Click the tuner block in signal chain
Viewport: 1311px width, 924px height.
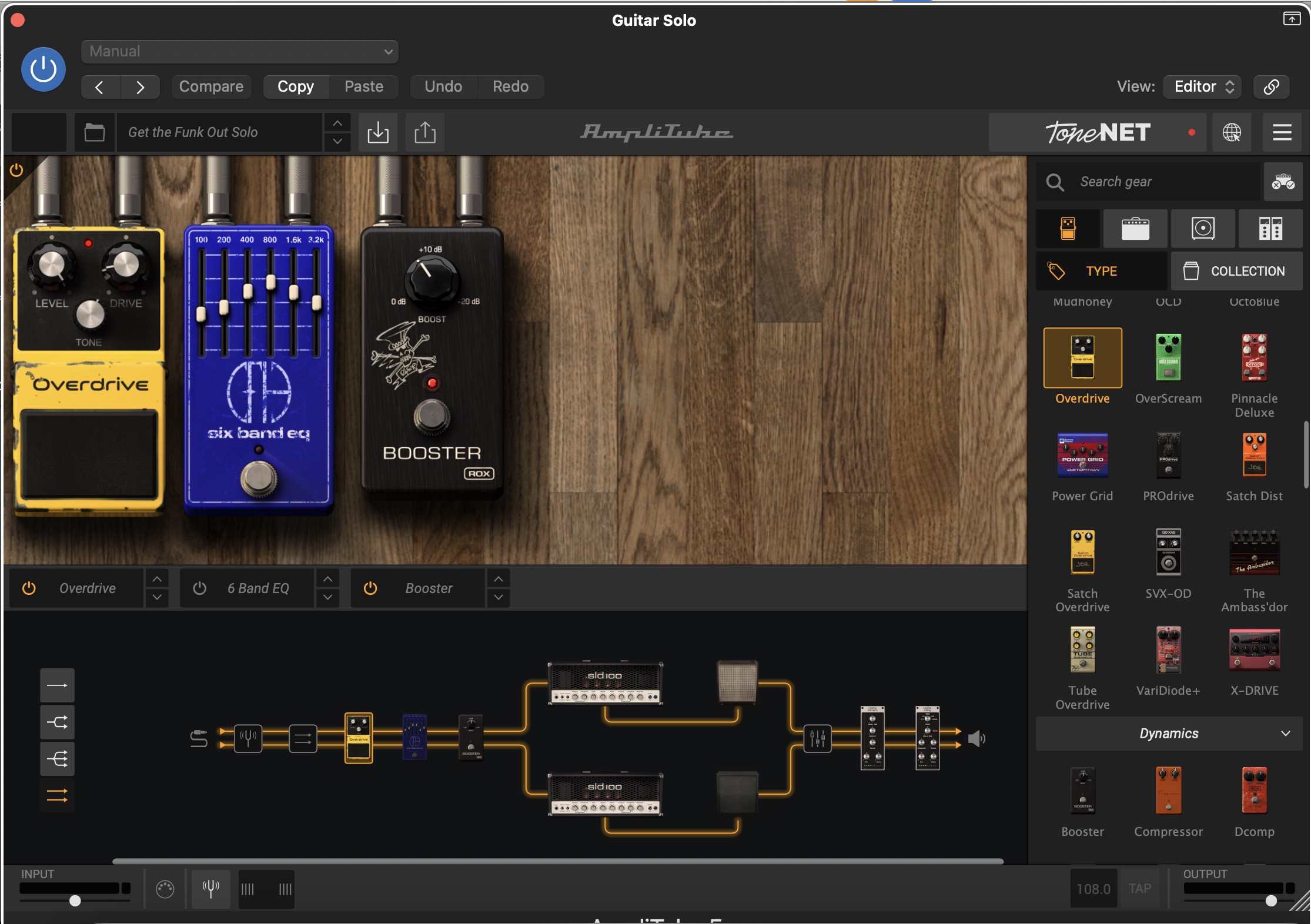(x=248, y=738)
